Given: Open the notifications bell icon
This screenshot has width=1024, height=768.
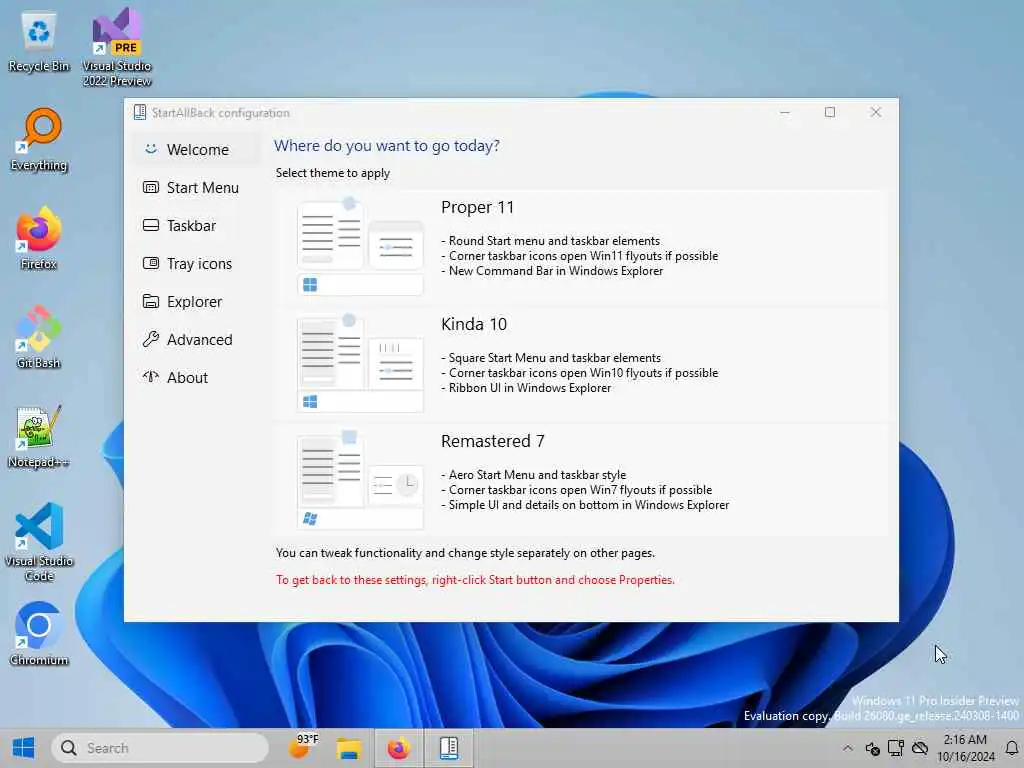Looking at the screenshot, I should (1012, 748).
